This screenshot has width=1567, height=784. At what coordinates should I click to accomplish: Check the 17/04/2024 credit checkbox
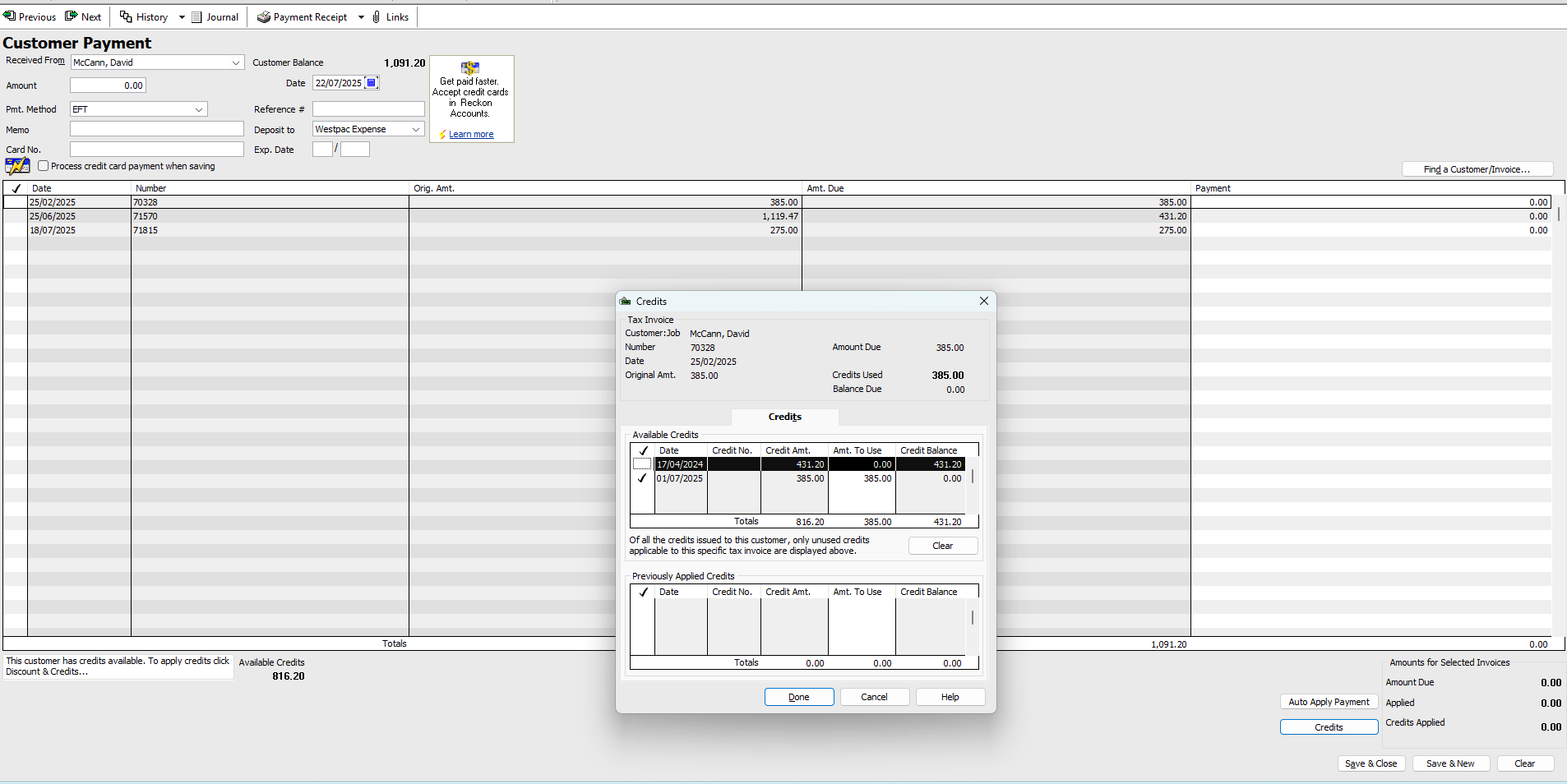(x=642, y=464)
